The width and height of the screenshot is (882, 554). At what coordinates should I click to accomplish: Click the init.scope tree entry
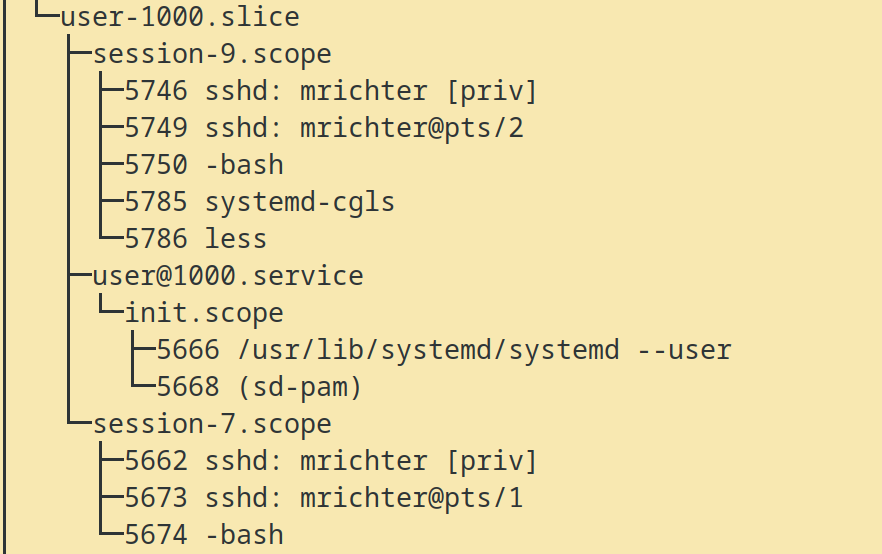204,313
